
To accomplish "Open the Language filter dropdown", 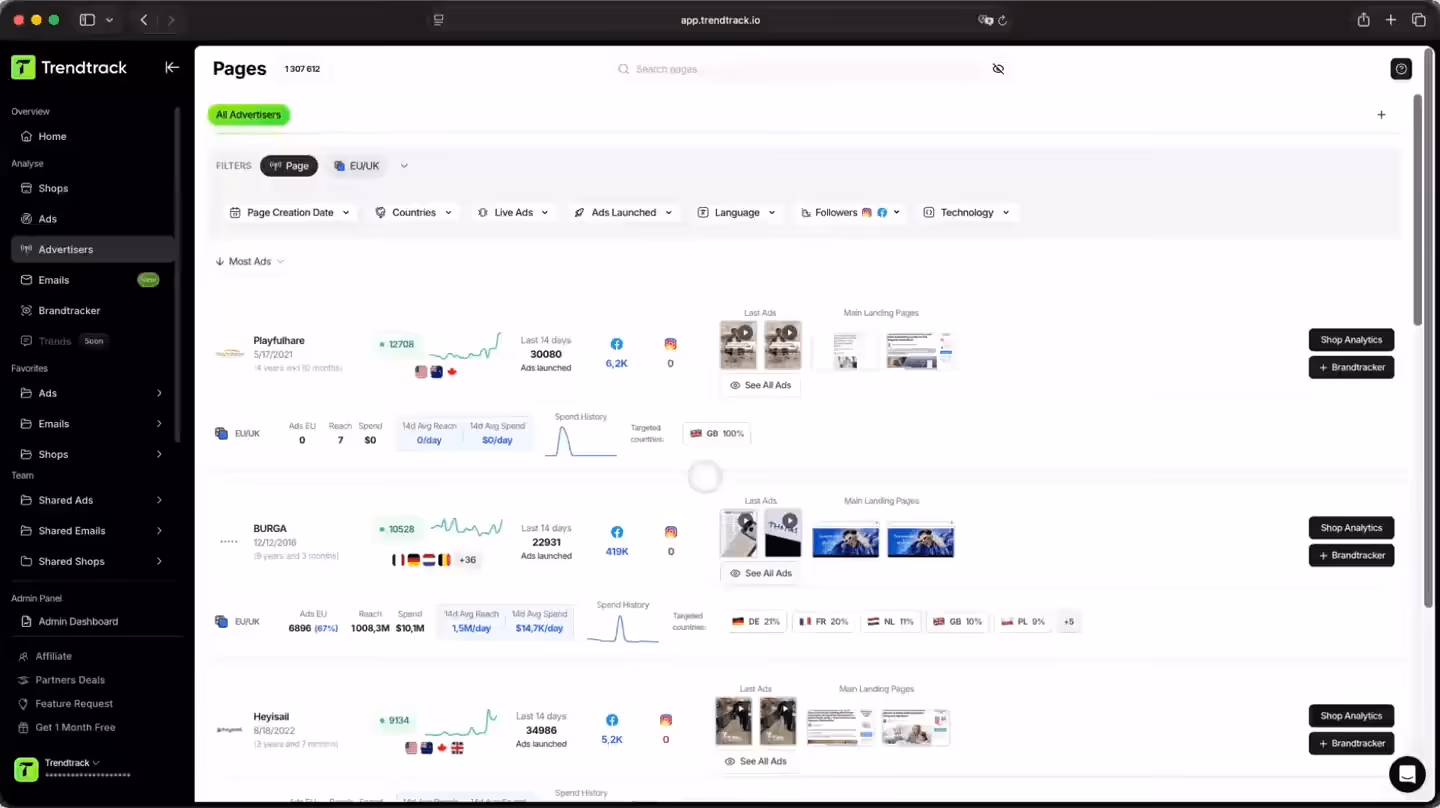I will (737, 212).
